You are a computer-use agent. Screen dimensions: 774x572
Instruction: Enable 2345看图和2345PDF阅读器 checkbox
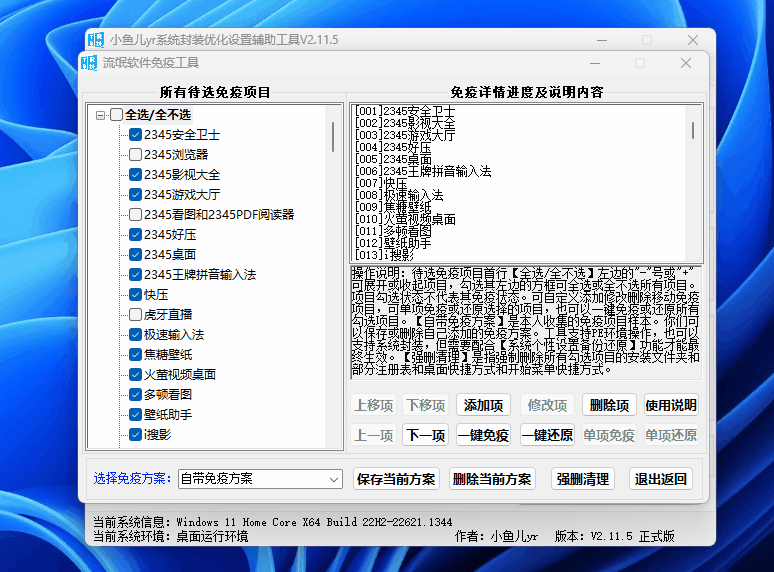click(x=135, y=215)
